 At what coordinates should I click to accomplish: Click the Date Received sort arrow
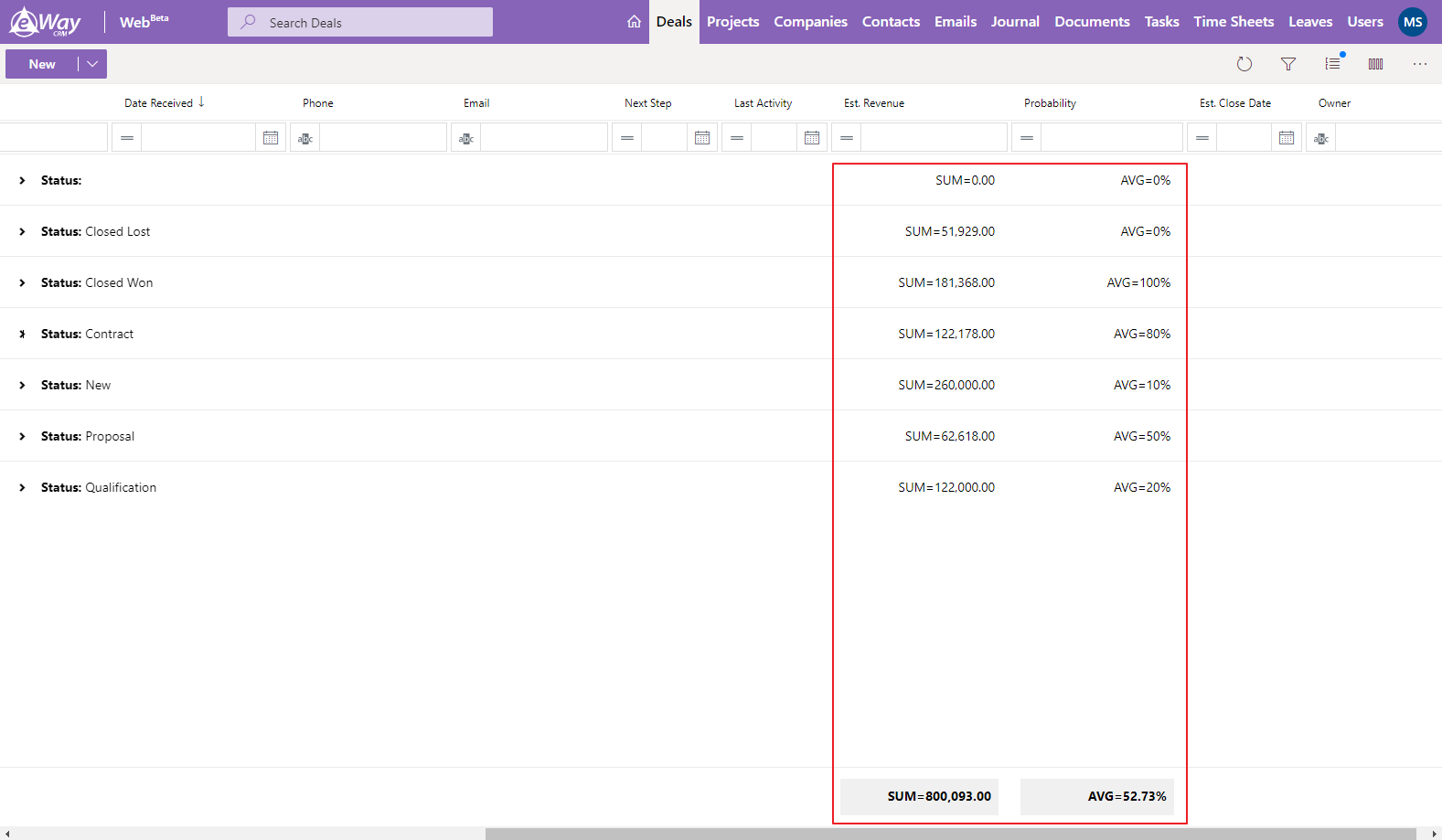201,102
